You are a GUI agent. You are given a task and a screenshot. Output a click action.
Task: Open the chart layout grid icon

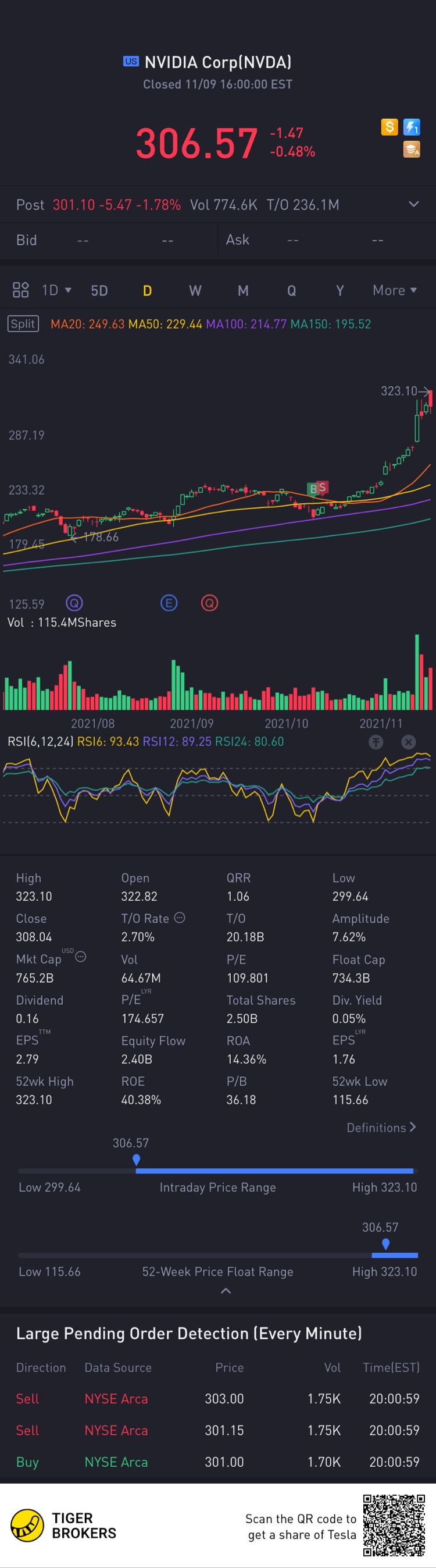(x=21, y=290)
